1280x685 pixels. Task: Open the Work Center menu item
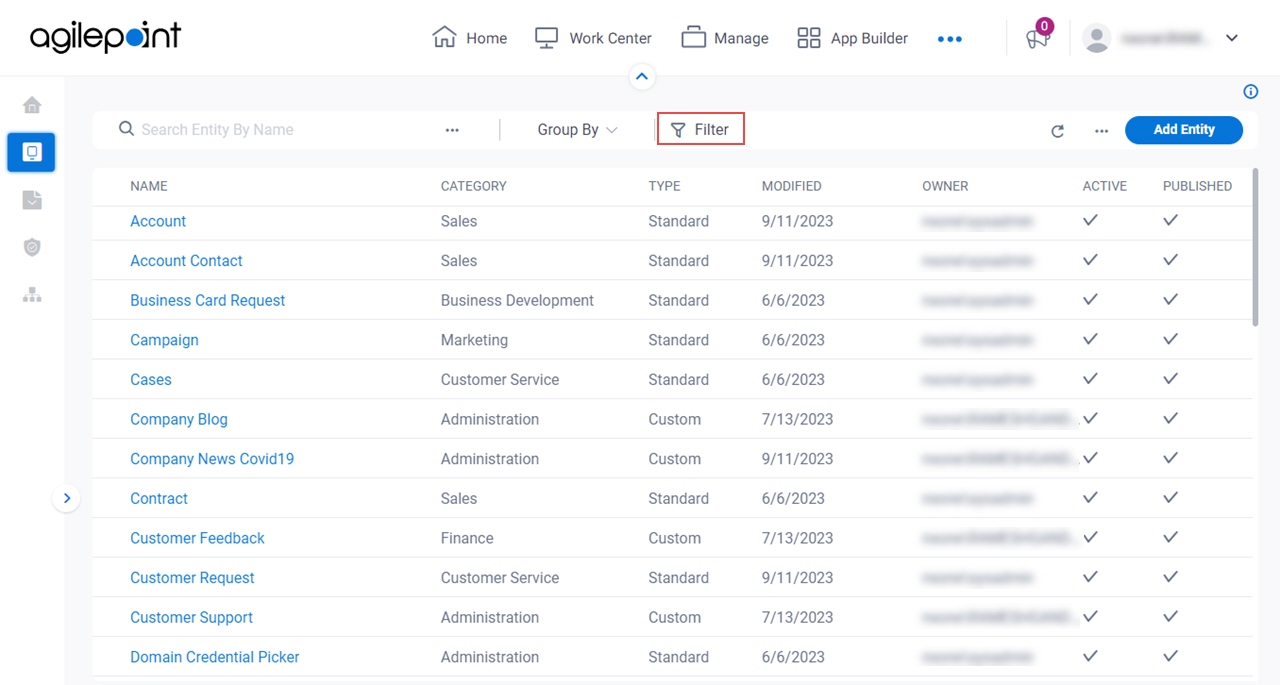pyautogui.click(x=593, y=38)
